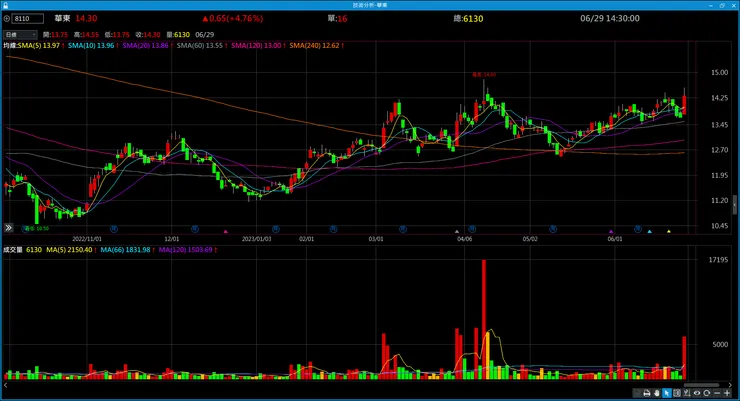Click the SMA(10) 13.96 legend
Viewport: 740px width, 401px height.
pos(91,46)
